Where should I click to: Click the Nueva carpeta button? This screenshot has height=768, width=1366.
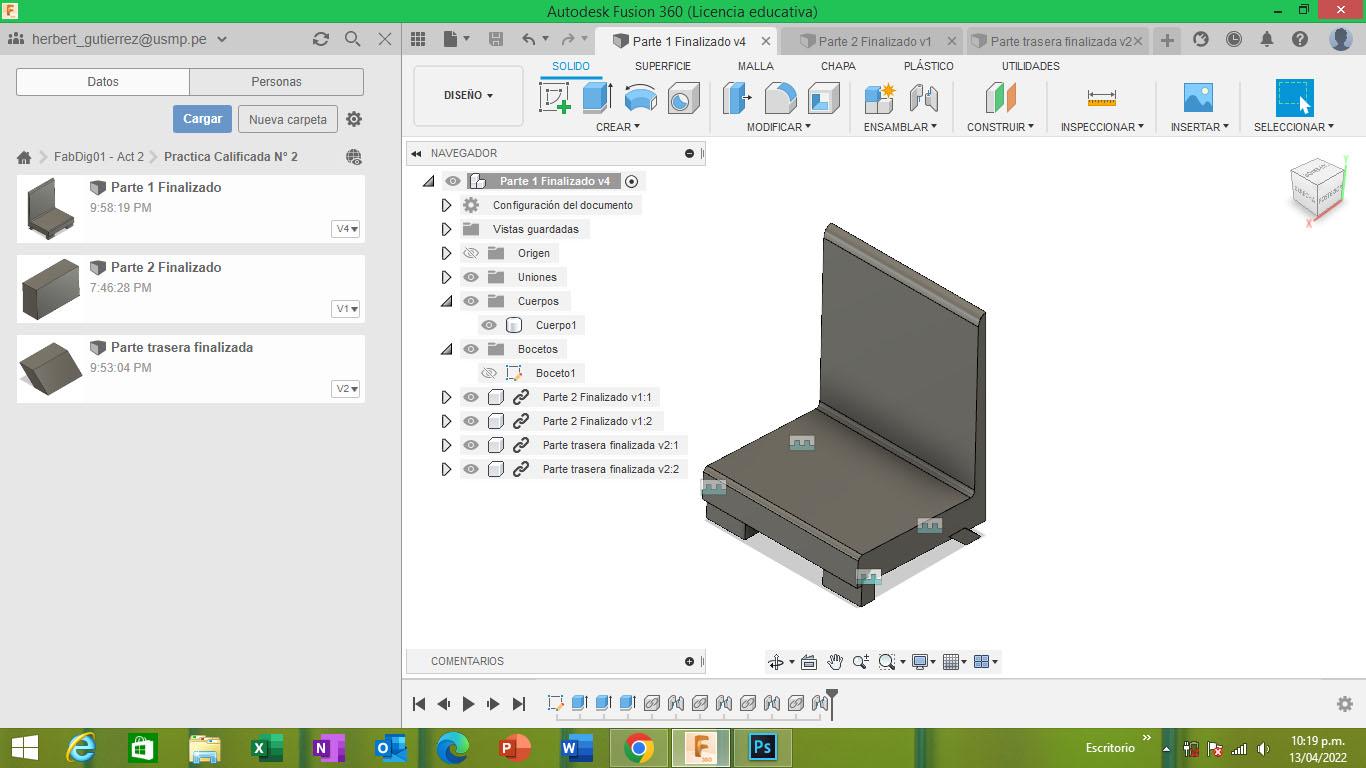288,119
